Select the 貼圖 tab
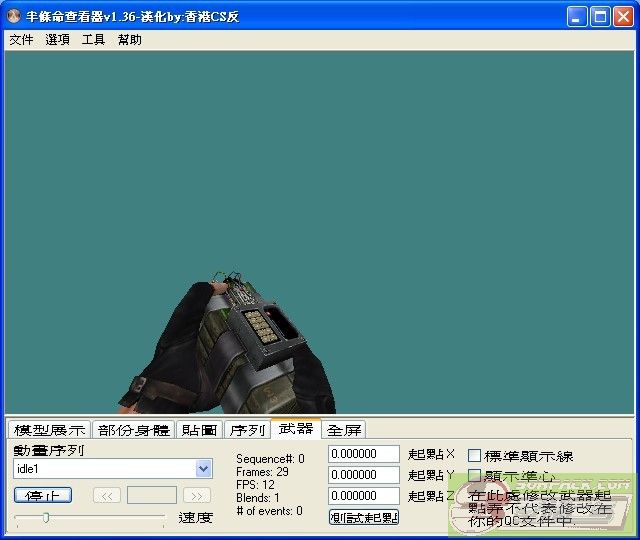 (x=199, y=430)
